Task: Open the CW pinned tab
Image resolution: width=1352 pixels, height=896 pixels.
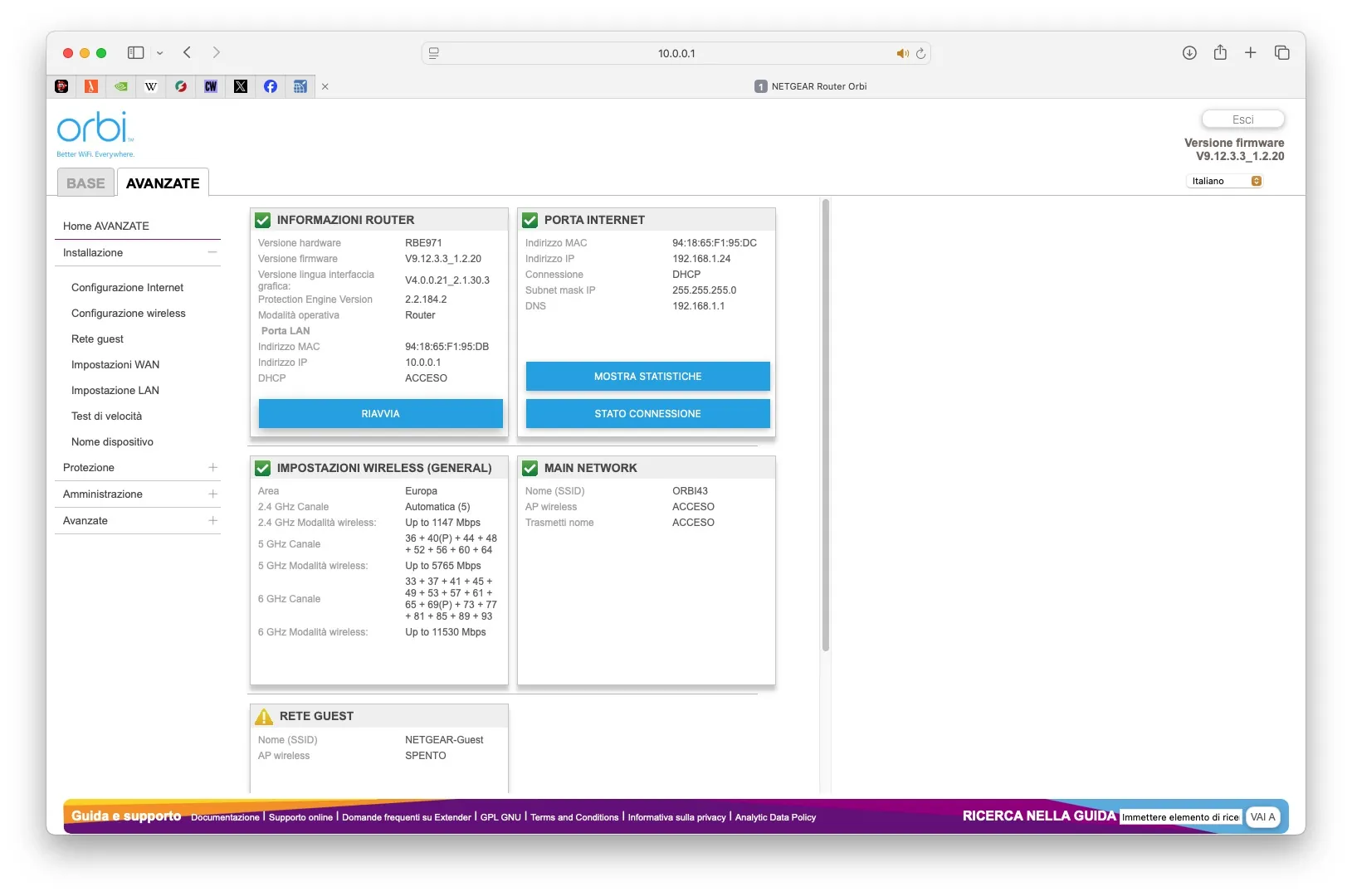Action: tap(211, 86)
